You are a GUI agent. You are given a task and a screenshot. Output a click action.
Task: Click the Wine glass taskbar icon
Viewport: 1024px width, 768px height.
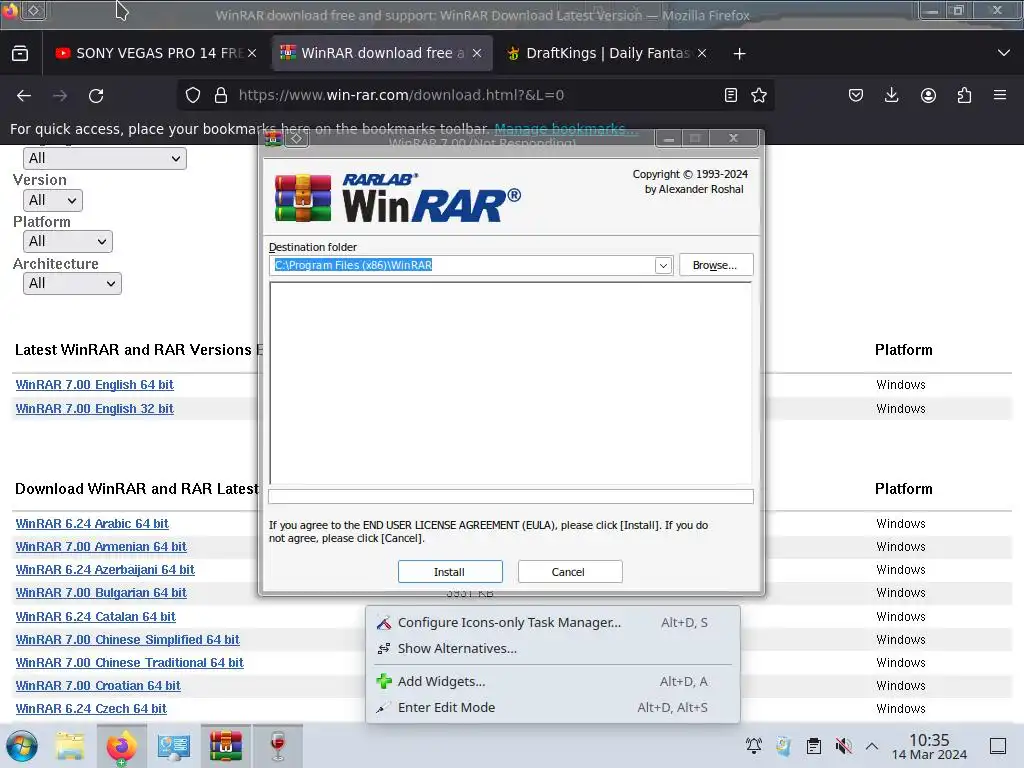[x=278, y=746]
